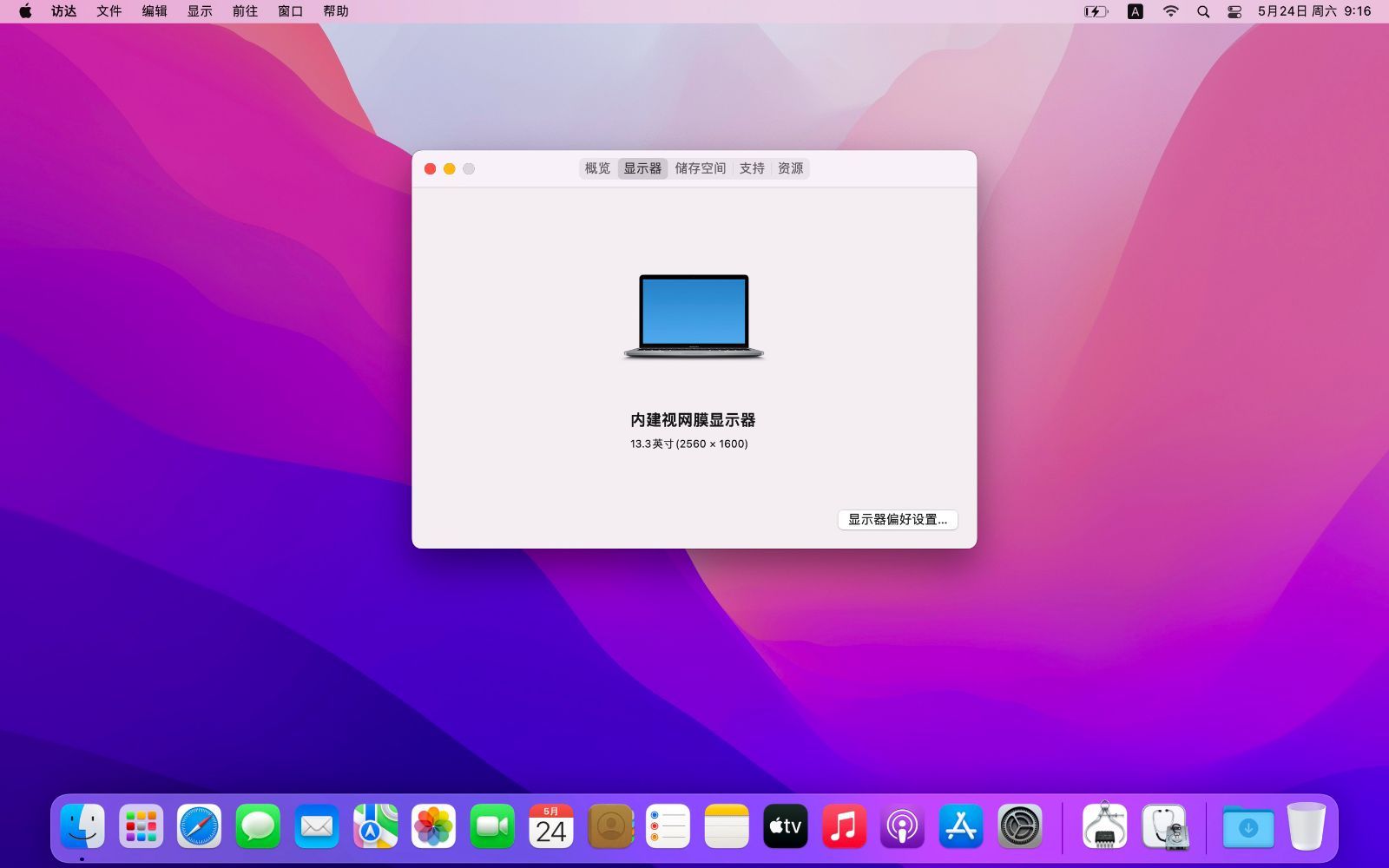Open the Notes app icon

point(727,826)
